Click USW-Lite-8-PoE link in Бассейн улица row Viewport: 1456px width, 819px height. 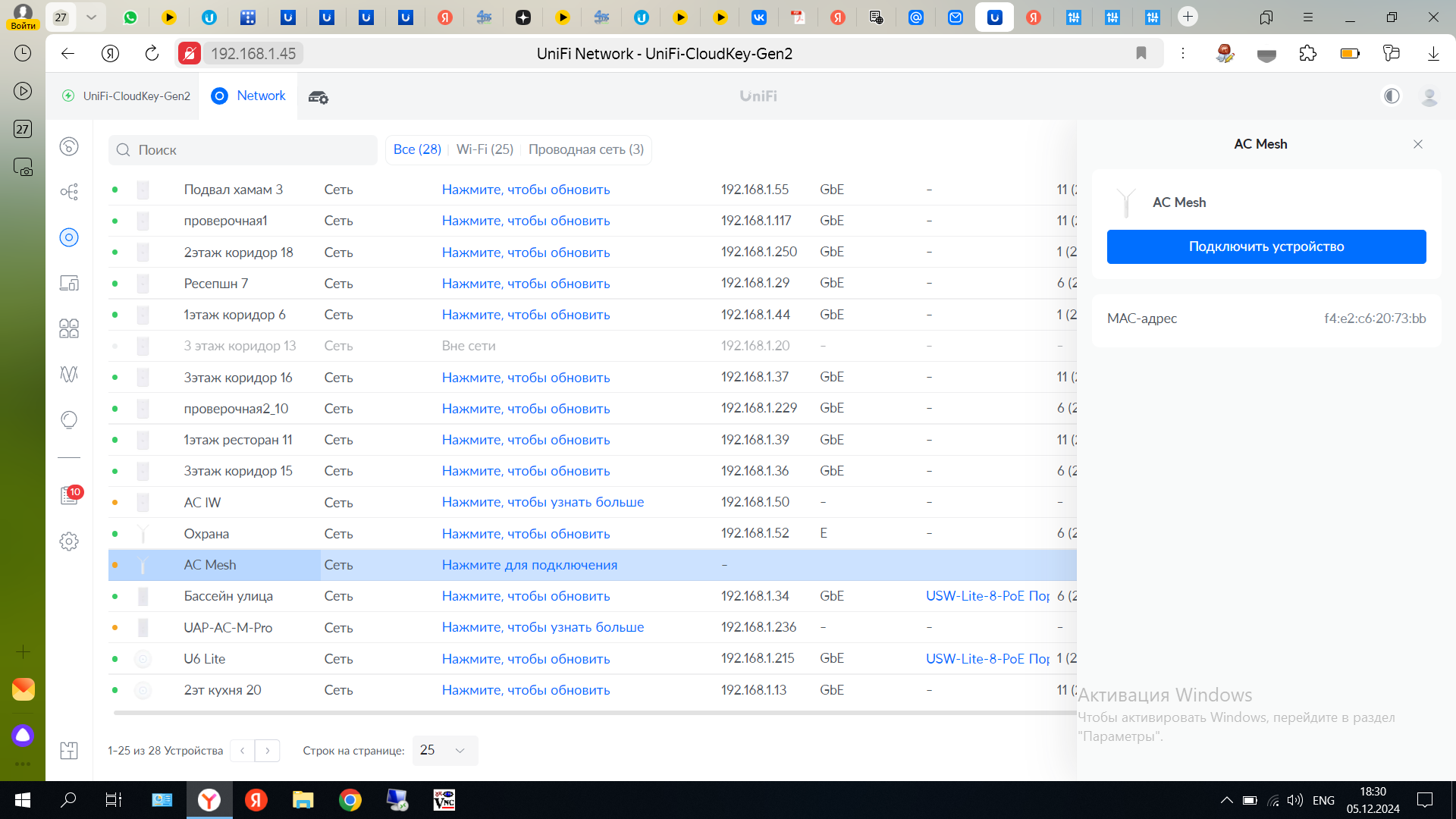click(987, 596)
